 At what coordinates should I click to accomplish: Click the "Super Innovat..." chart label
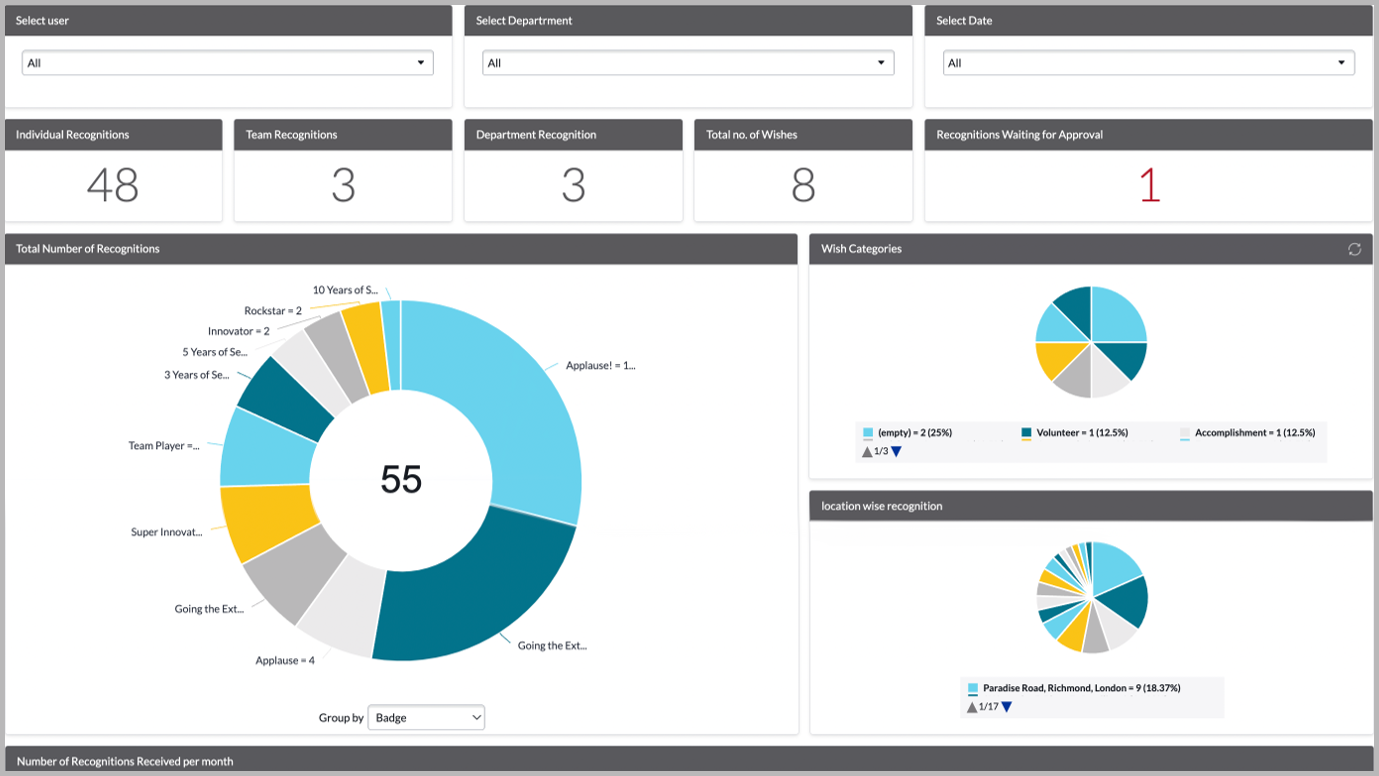tap(167, 532)
